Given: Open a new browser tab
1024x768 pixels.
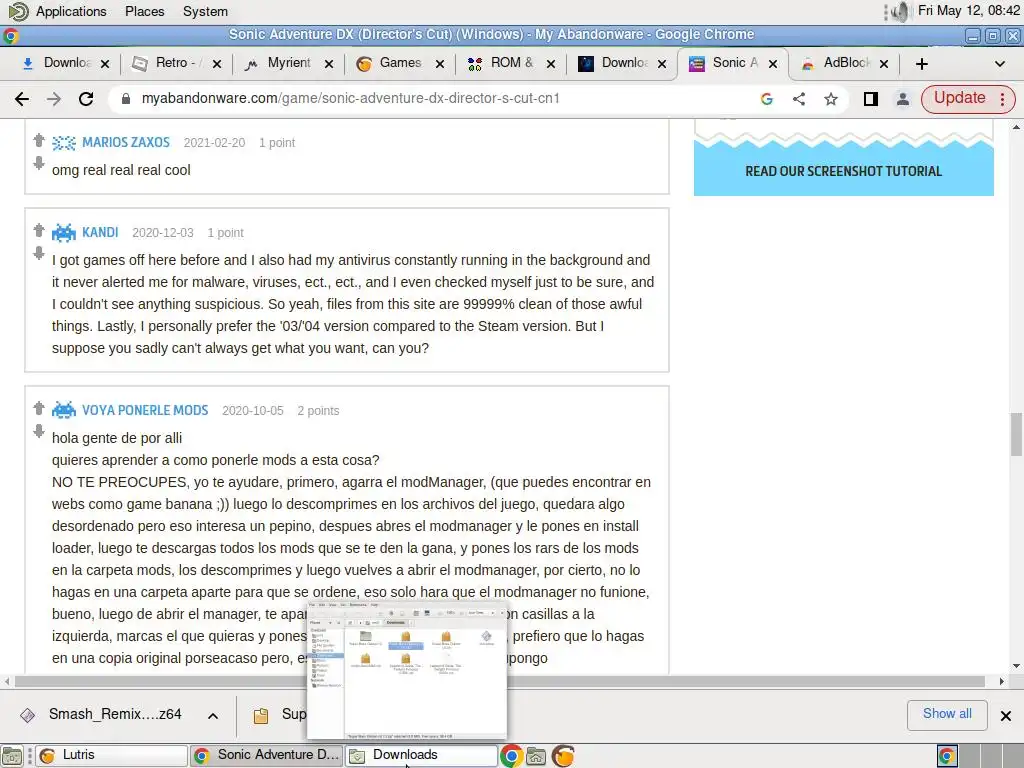Looking at the screenshot, I should [x=921, y=63].
